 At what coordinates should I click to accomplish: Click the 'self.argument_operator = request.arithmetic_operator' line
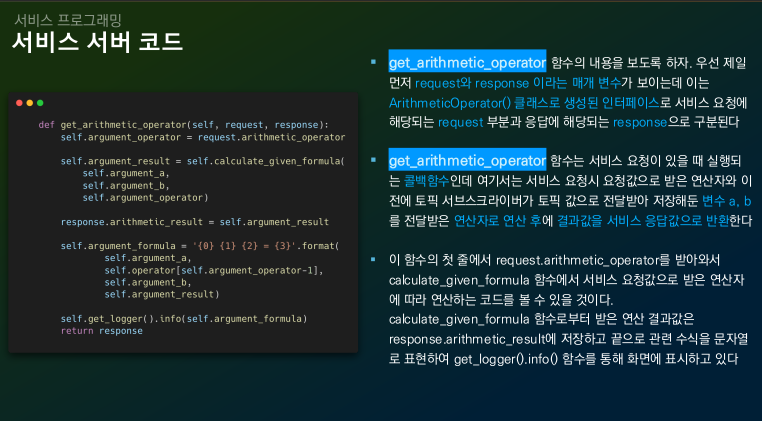coord(203,137)
